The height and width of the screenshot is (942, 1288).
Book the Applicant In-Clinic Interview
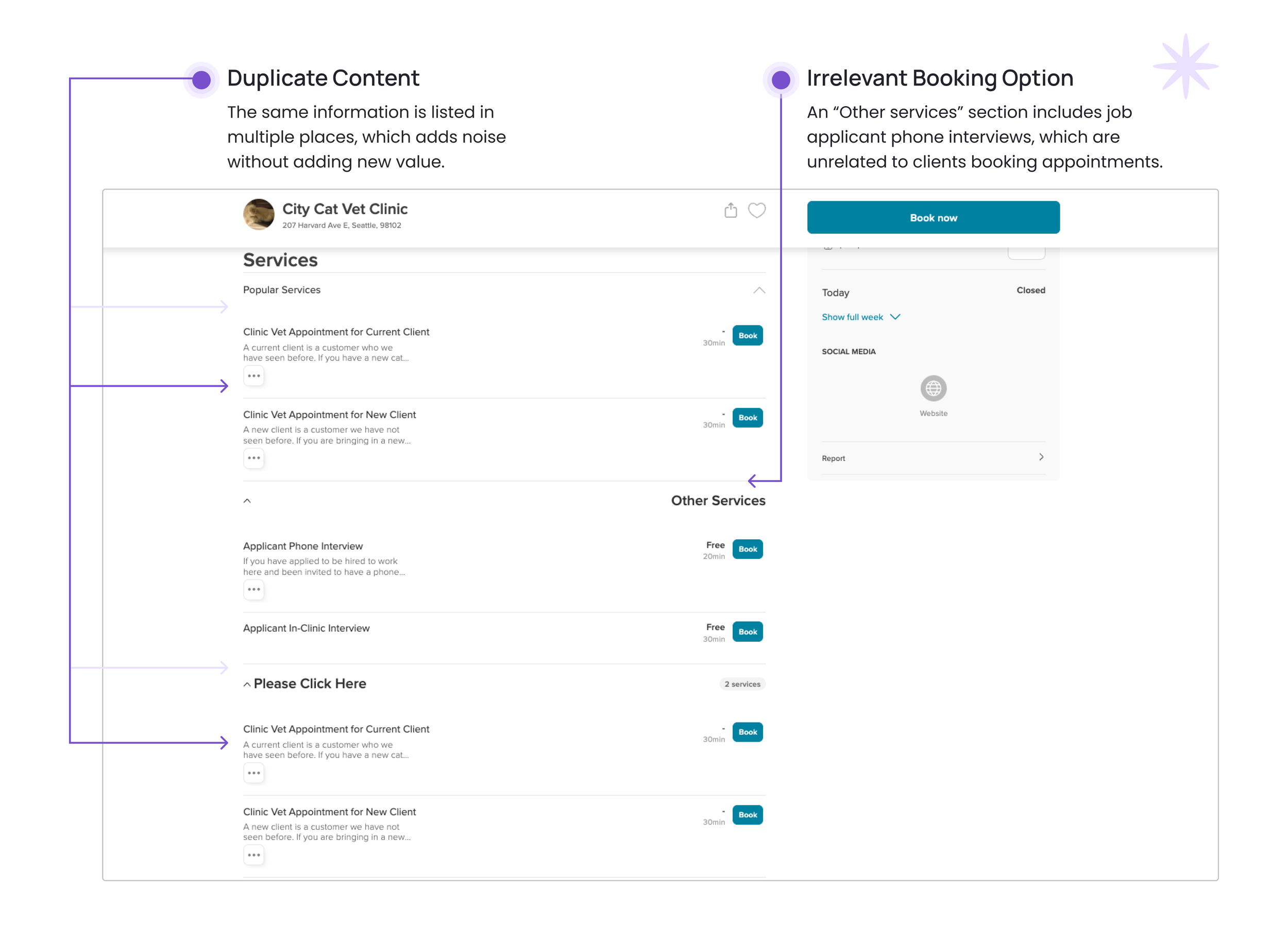pos(747,632)
